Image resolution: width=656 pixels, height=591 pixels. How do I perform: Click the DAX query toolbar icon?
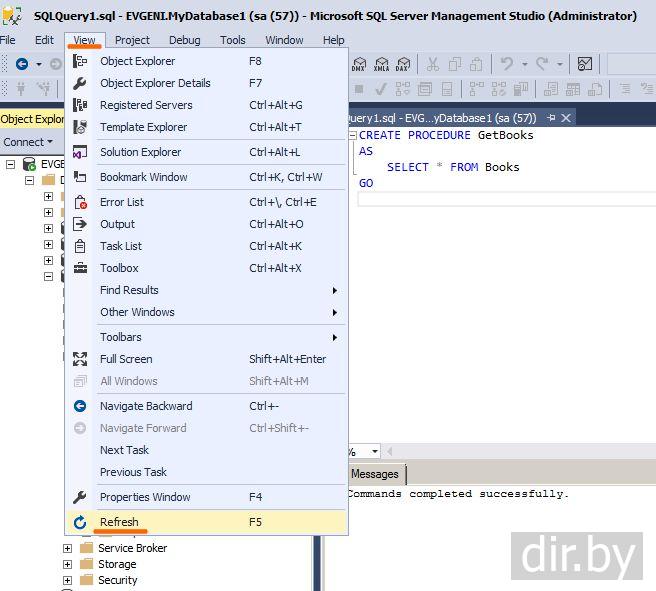point(403,64)
